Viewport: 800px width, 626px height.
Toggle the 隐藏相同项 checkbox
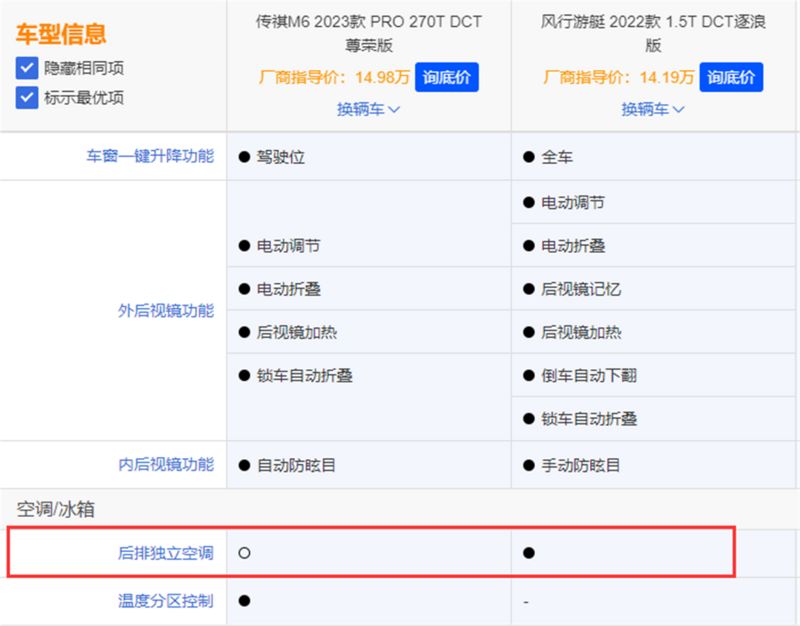pyautogui.click(x=27, y=68)
